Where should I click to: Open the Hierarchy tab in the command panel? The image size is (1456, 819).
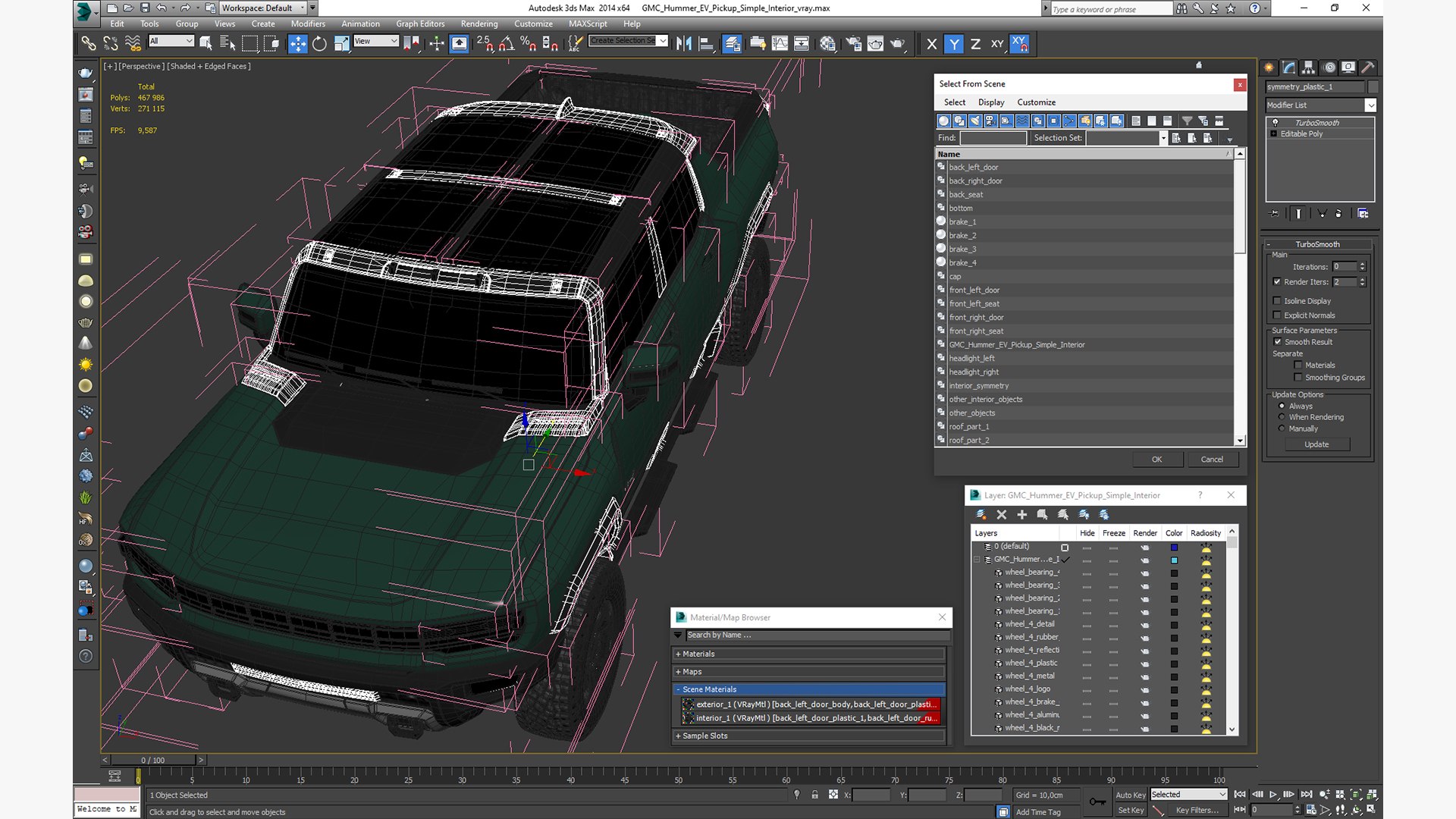(x=1308, y=67)
